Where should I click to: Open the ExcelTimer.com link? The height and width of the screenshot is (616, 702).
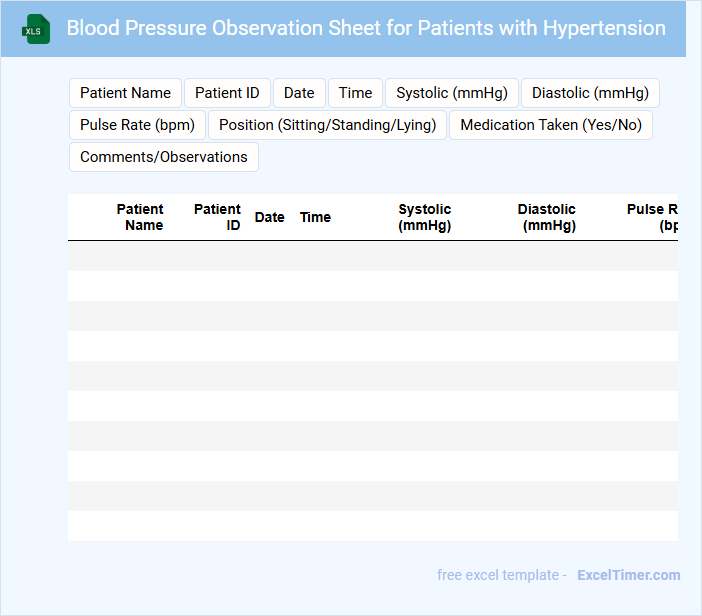pos(628,575)
